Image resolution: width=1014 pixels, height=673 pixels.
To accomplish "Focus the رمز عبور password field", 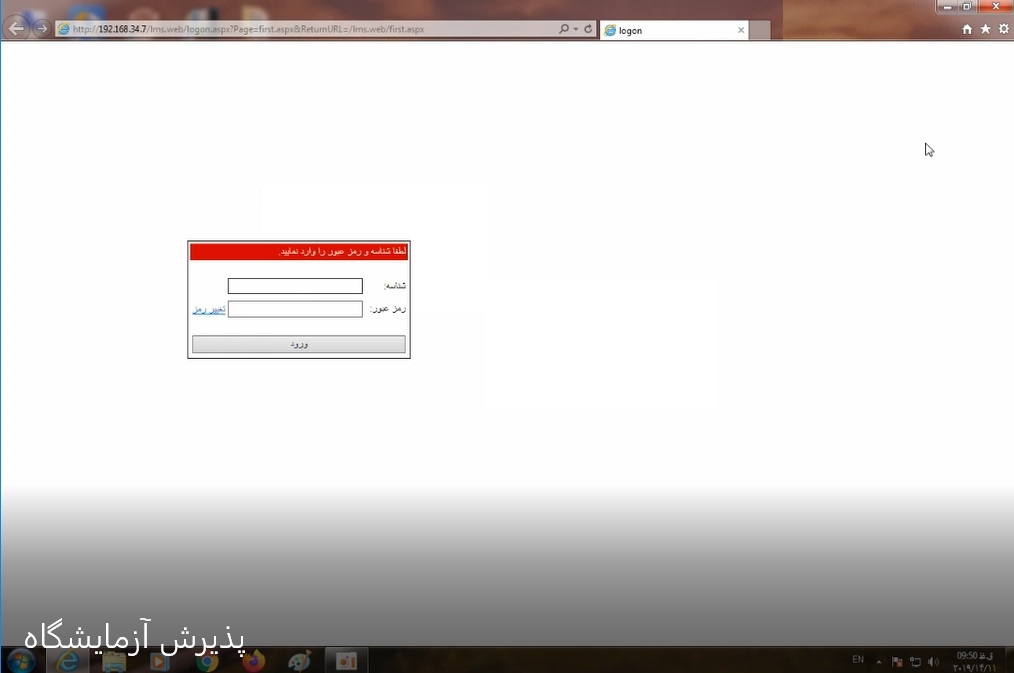I will [x=295, y=309].
